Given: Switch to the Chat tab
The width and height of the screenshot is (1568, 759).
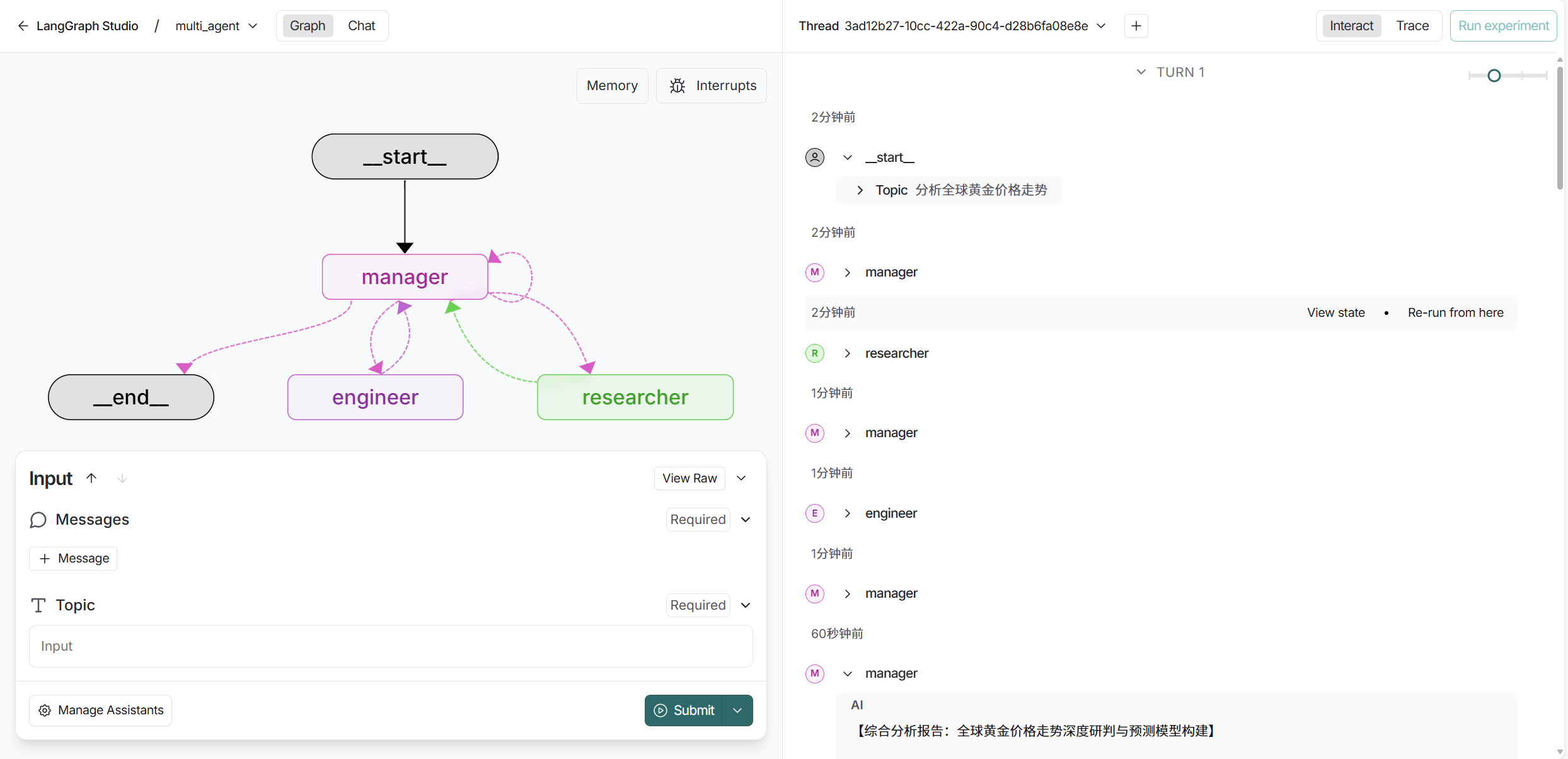Looking at the screenshot, I should [x=361, y=26].
